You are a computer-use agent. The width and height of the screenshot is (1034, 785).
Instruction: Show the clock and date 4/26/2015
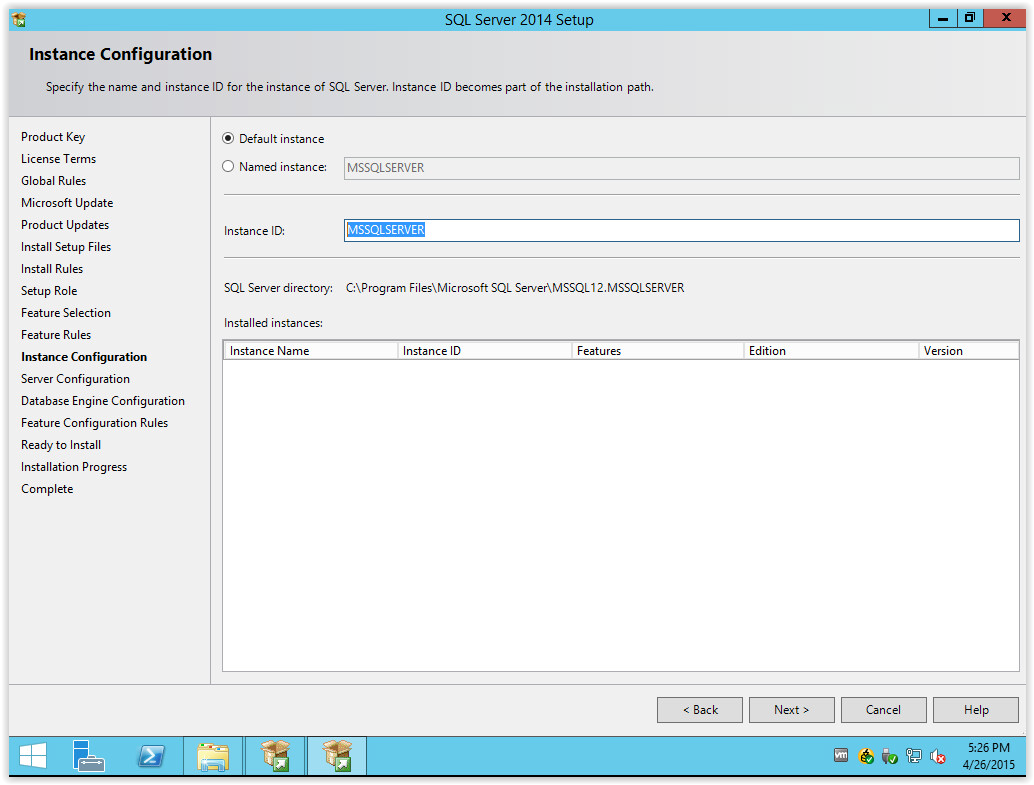(988, 756)
